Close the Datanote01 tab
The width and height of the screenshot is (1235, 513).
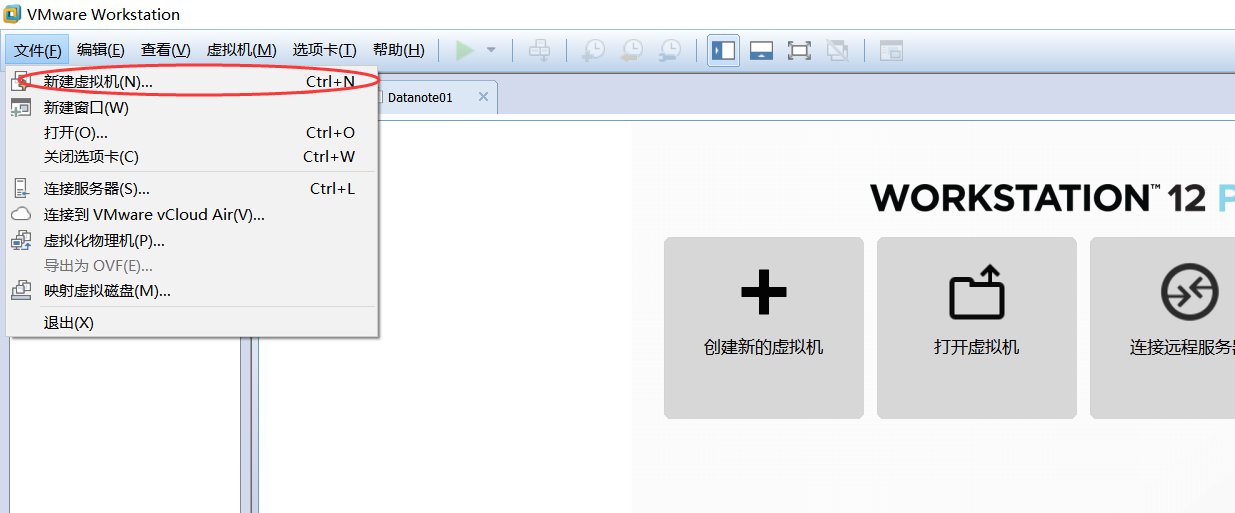[484, 97]
